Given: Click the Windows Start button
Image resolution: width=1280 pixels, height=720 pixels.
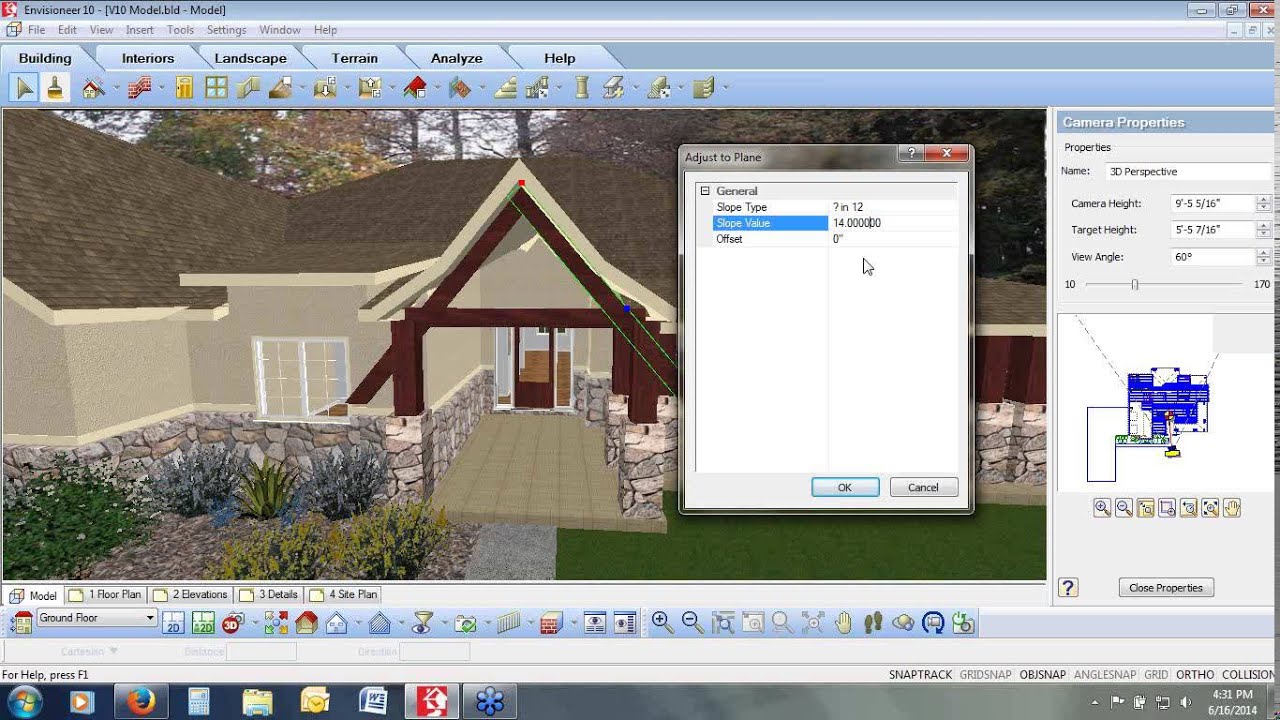Looking at the screenshot, I should 24,701.
